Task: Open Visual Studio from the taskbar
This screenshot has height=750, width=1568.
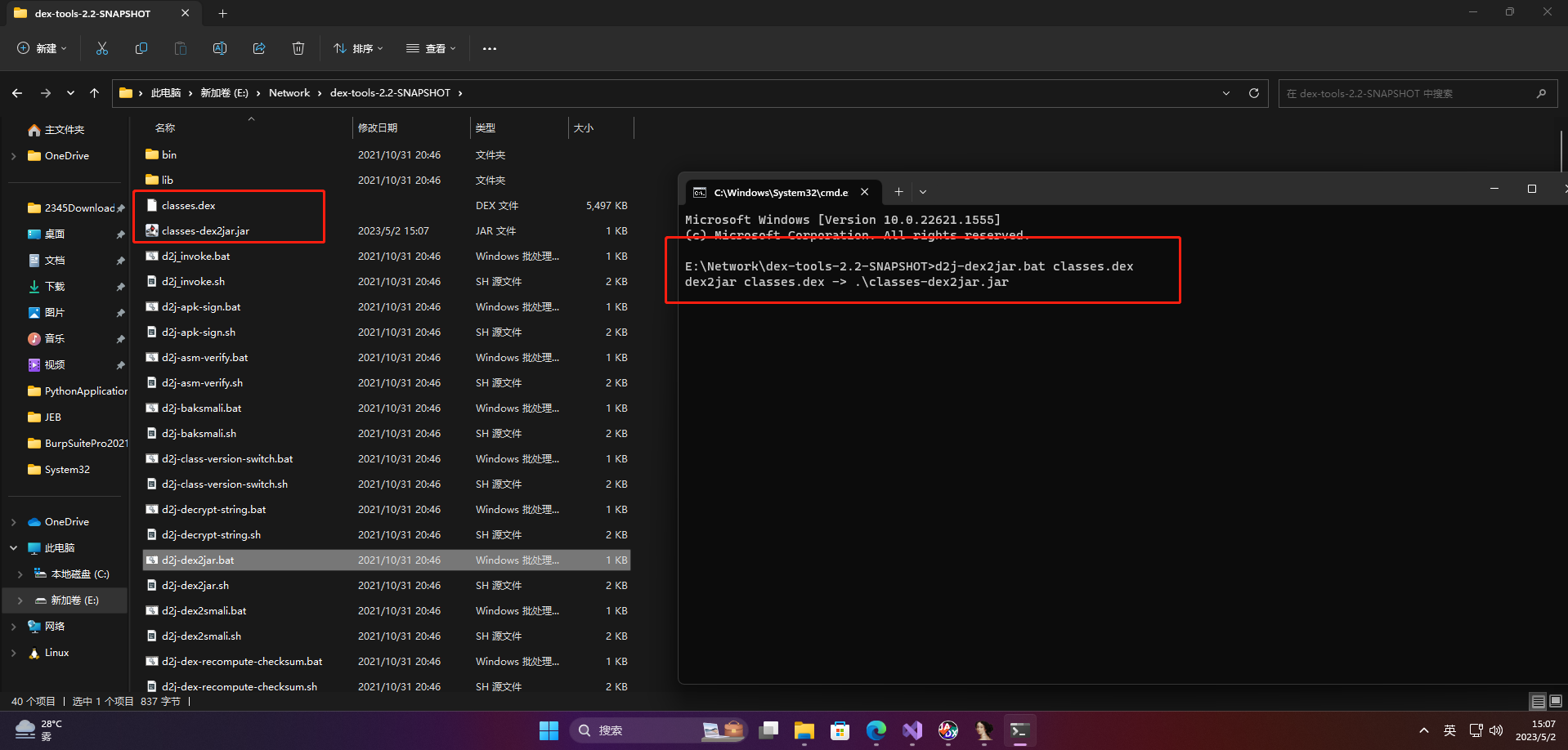Action: (x=912, y=730)
